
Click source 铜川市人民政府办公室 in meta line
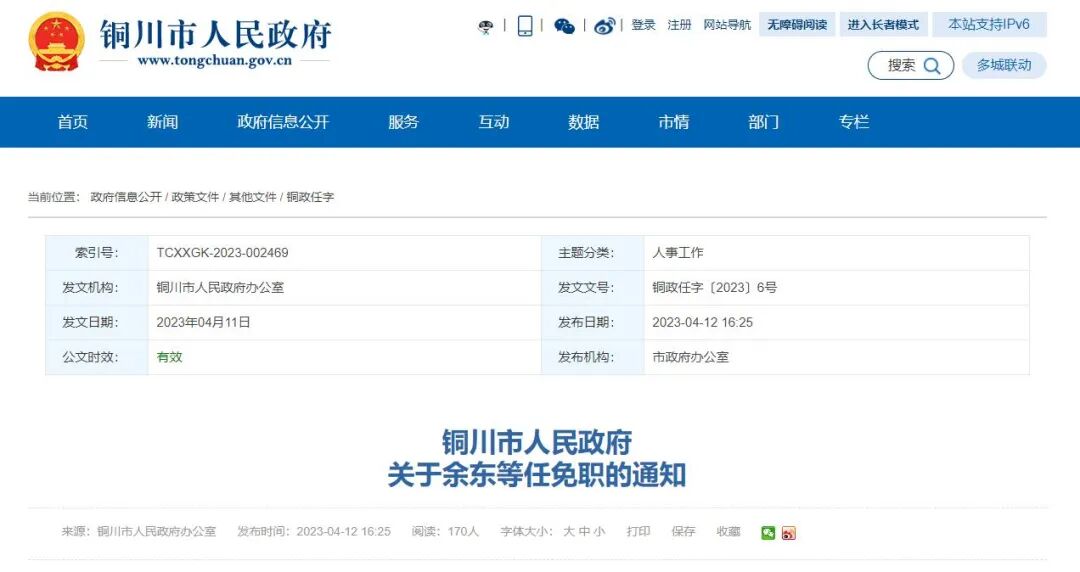[156, 532]
